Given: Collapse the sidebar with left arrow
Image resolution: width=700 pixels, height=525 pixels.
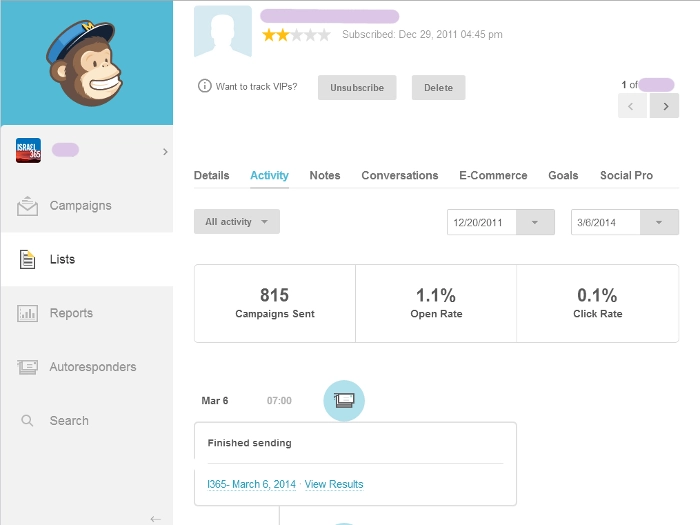Looking at the screenshot, I should pyautogui.click(x=155, y=519).
